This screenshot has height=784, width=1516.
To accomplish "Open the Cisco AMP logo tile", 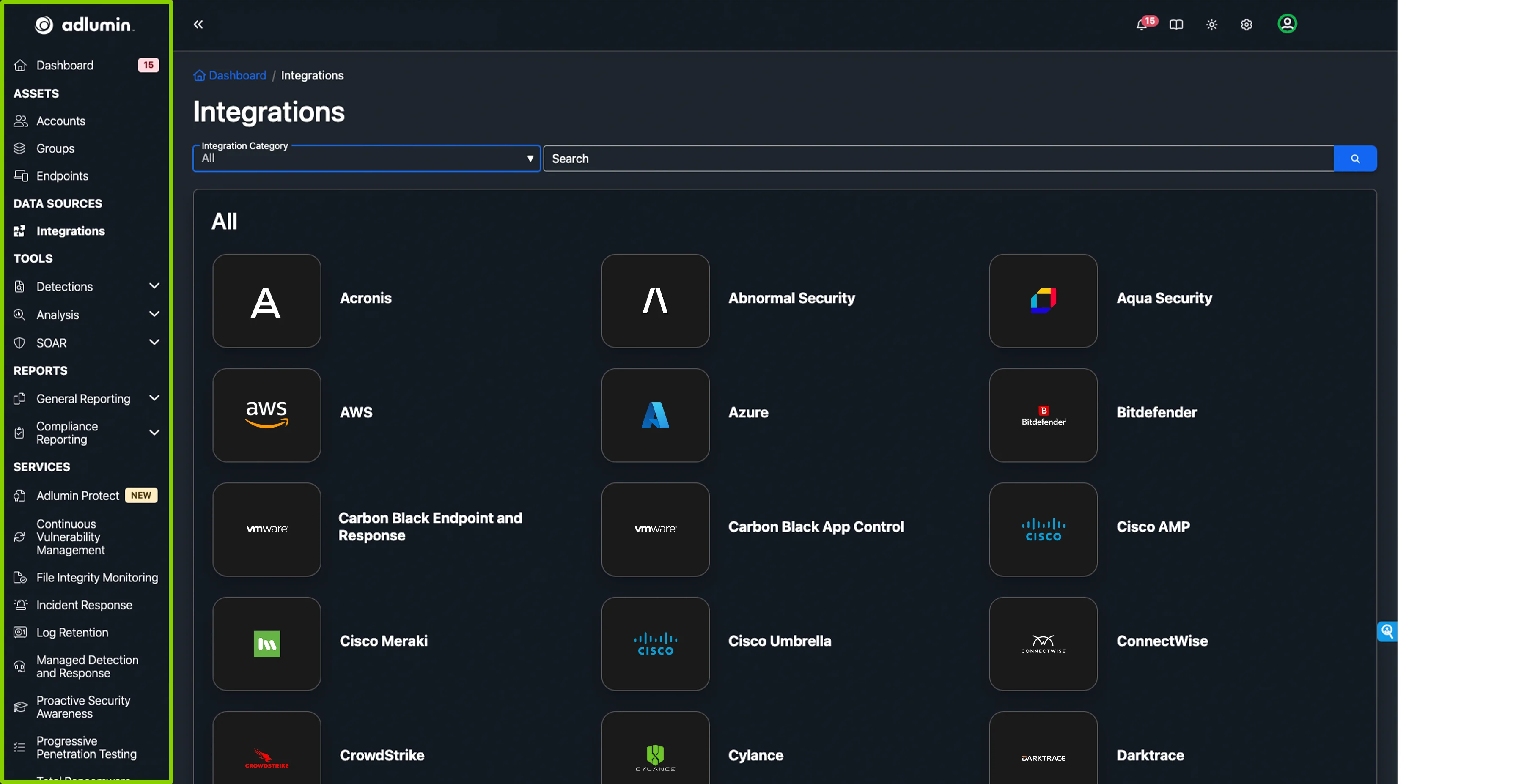I will point(1043,529).
